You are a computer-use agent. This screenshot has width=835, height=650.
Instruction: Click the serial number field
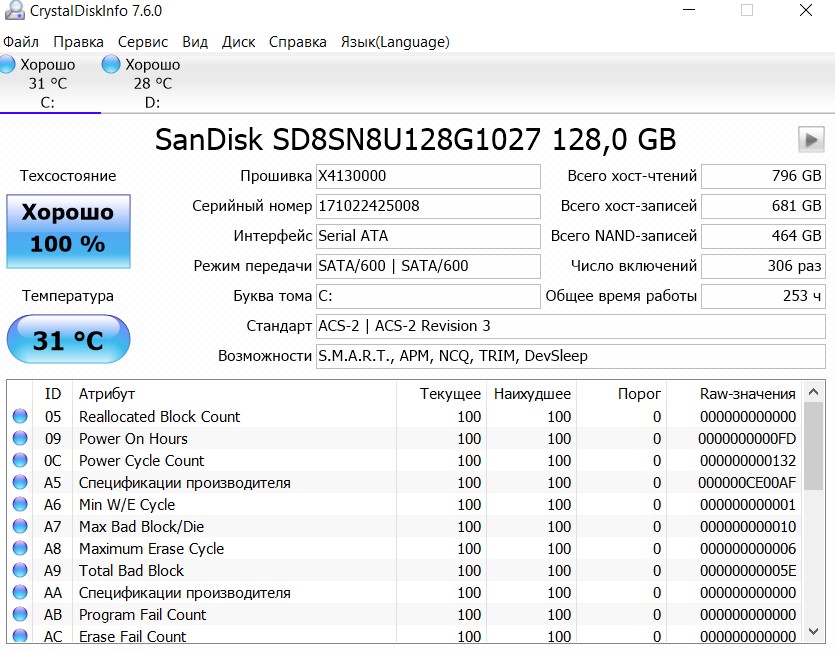(x=428, y=206)
